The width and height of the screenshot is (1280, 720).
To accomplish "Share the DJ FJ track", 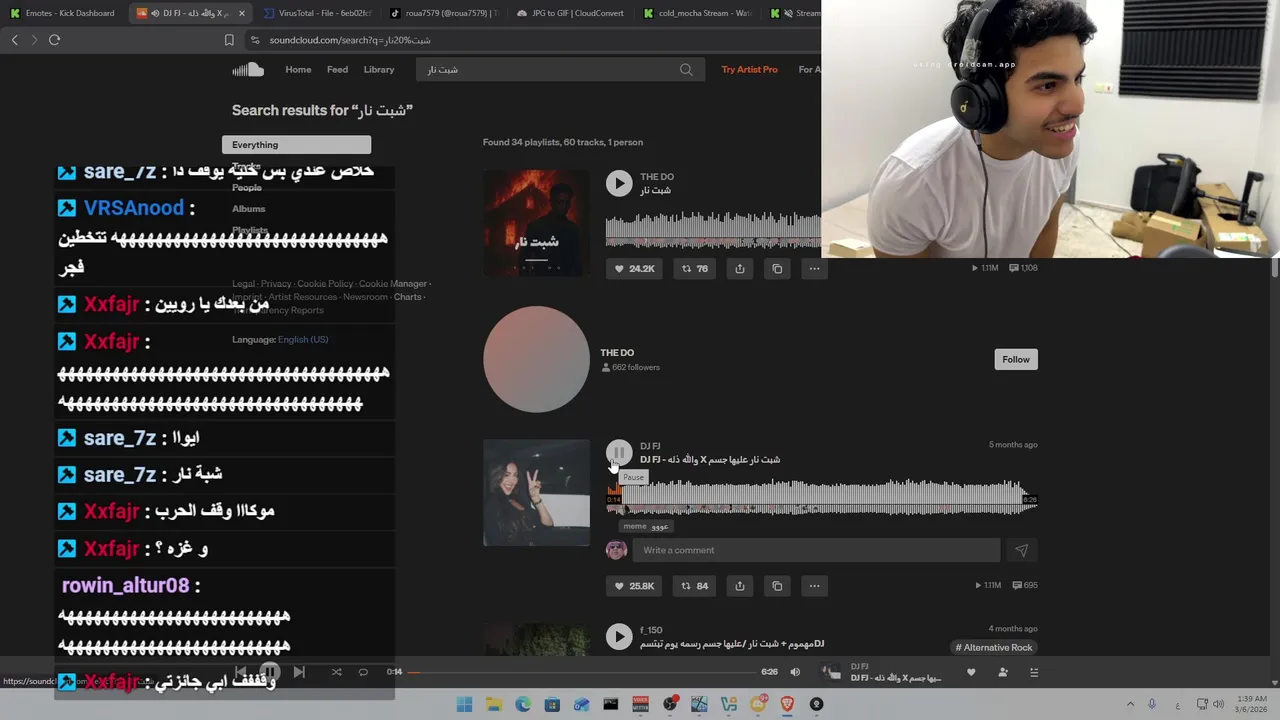I will pyautogui.click(x=740, y=586).
